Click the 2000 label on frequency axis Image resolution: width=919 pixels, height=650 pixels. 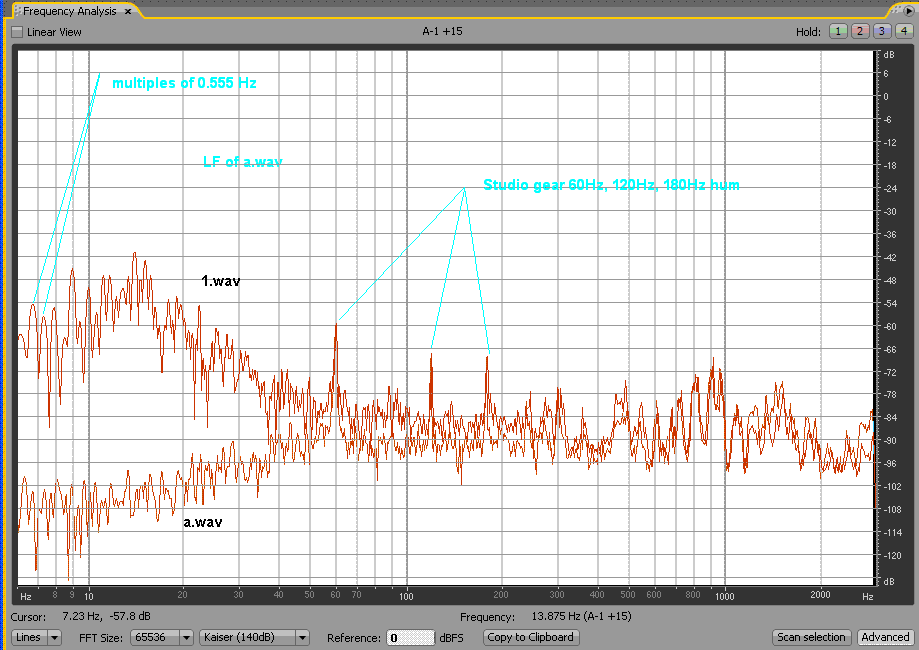click(820, 594)
